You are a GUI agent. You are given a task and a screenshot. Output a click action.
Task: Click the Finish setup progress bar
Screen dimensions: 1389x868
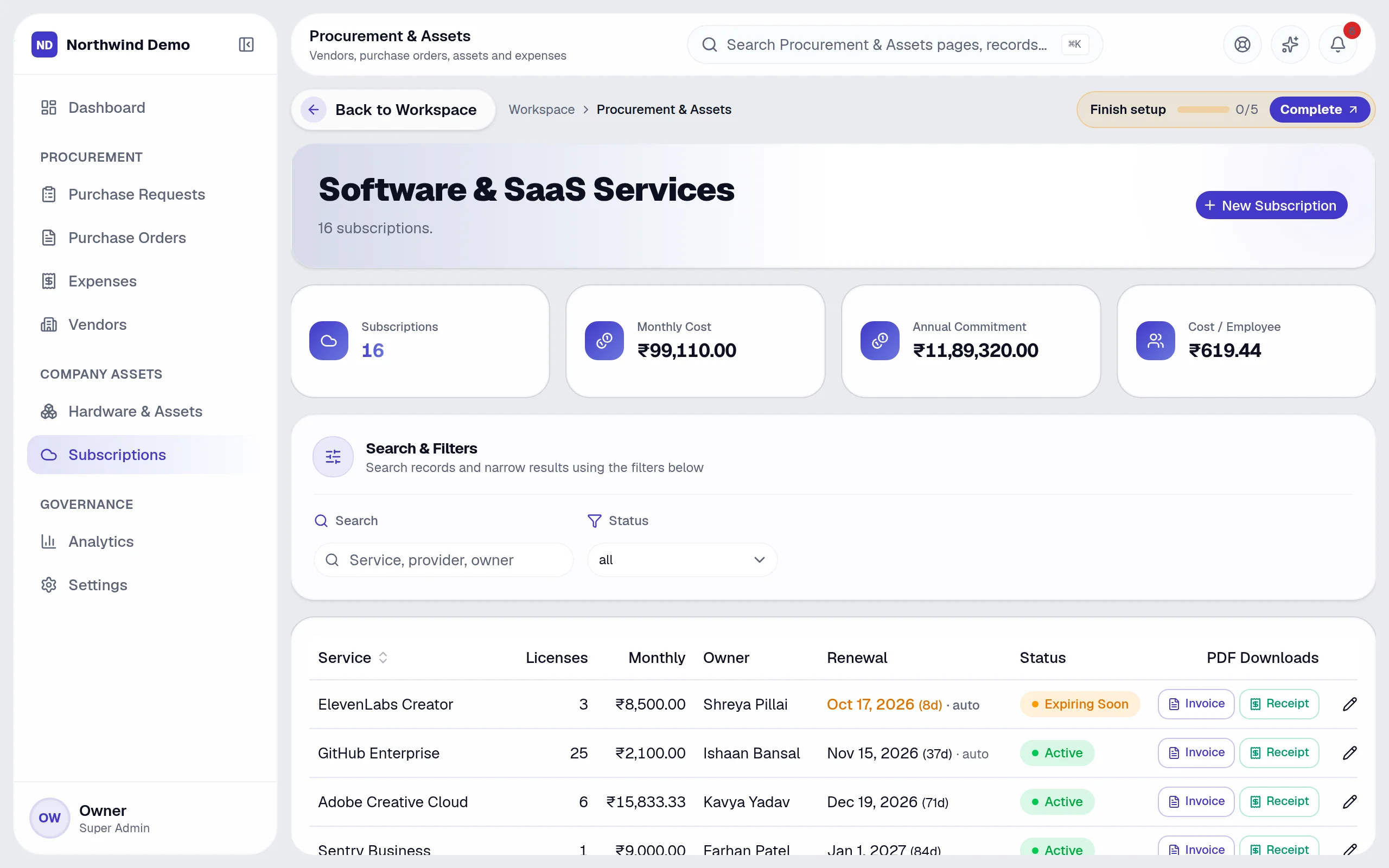tap(1202, 110)
